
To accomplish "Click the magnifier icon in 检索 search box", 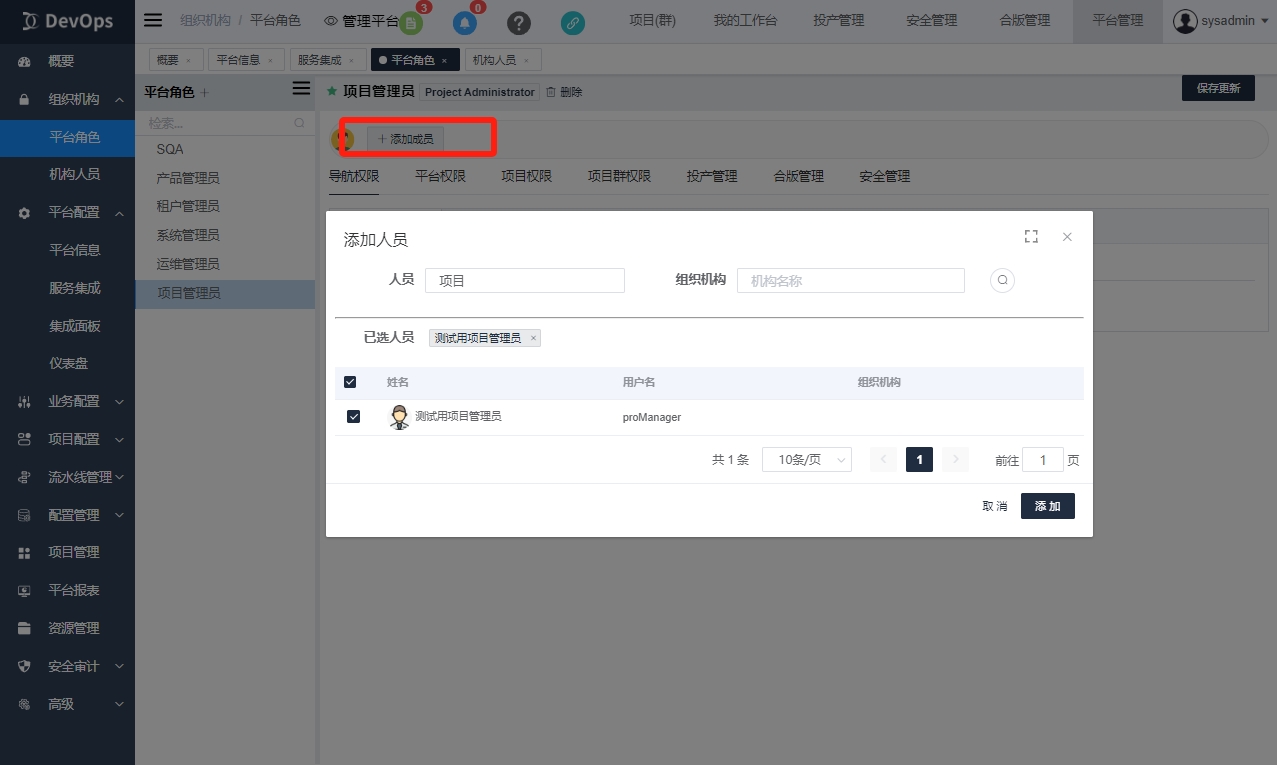I will click(x=299, y=123).
